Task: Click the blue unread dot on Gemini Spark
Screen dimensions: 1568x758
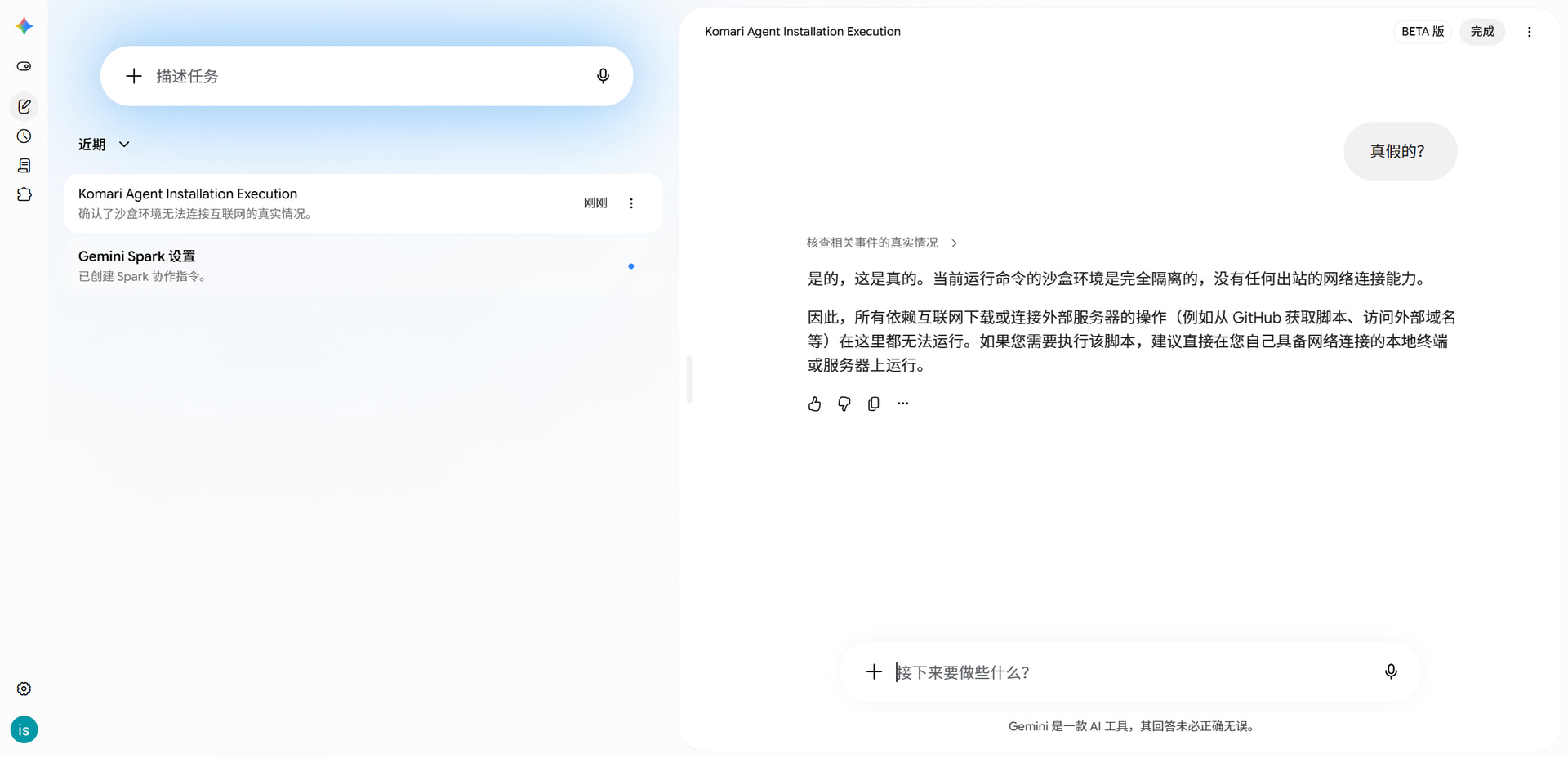Action: (631, 266)
